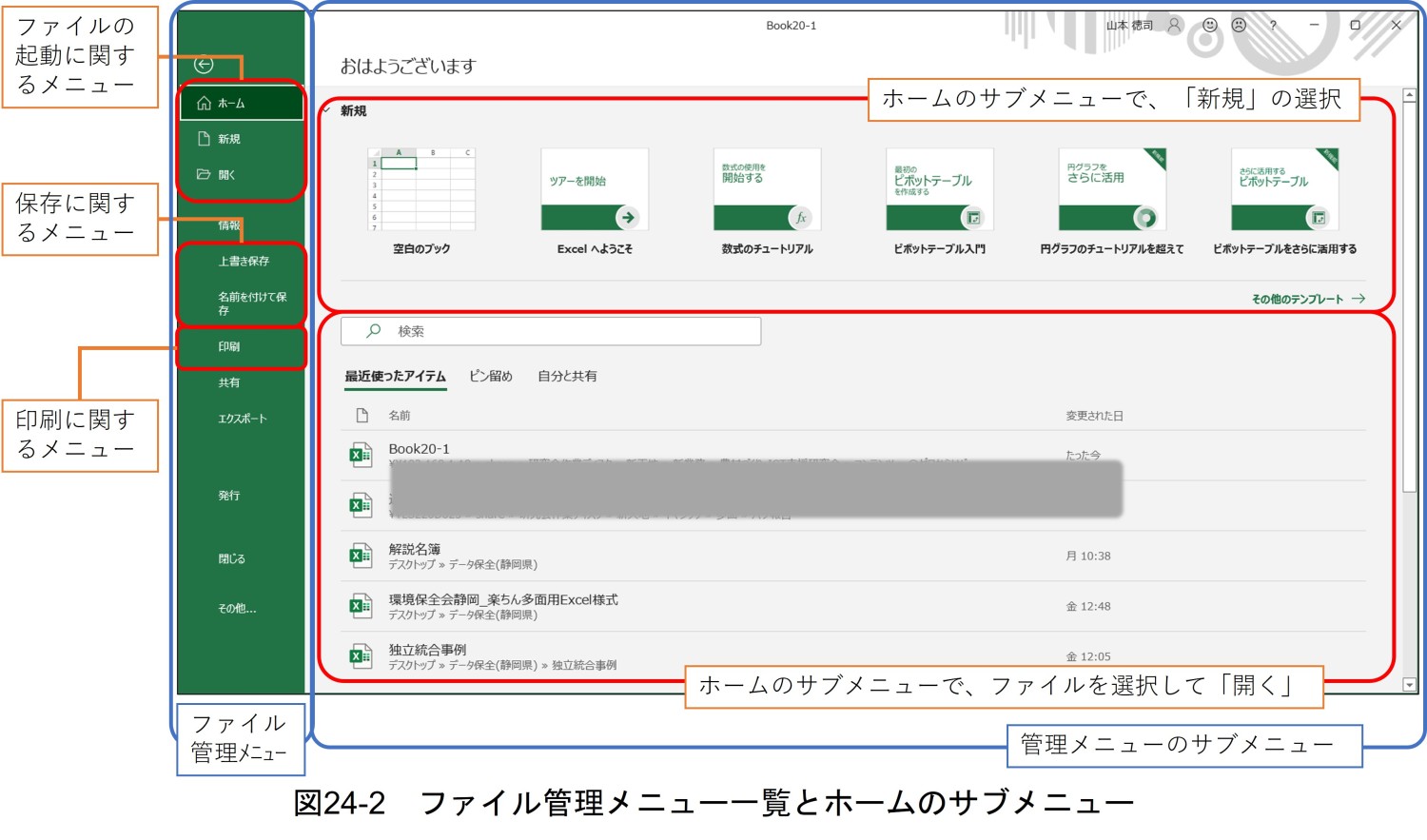Click the 新規 new document icon
Viewport: 1427px width, 840px height.
click(204, 139)
